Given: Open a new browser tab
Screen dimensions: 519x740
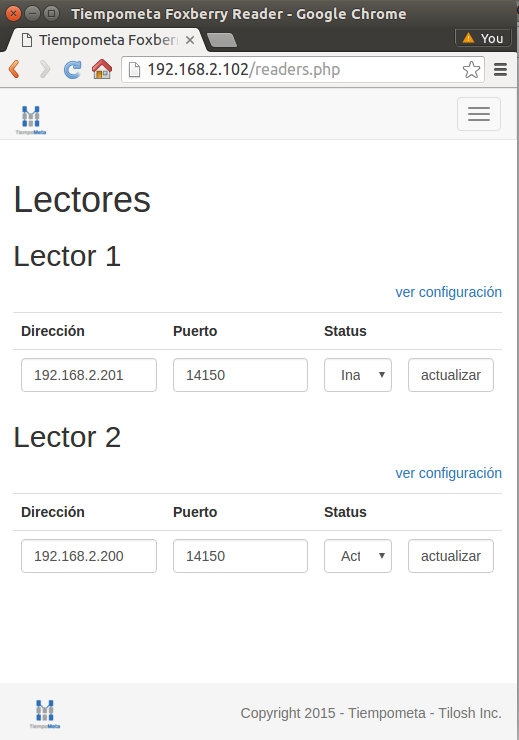Looking at the screenshot, I should [x=222, y=41].
